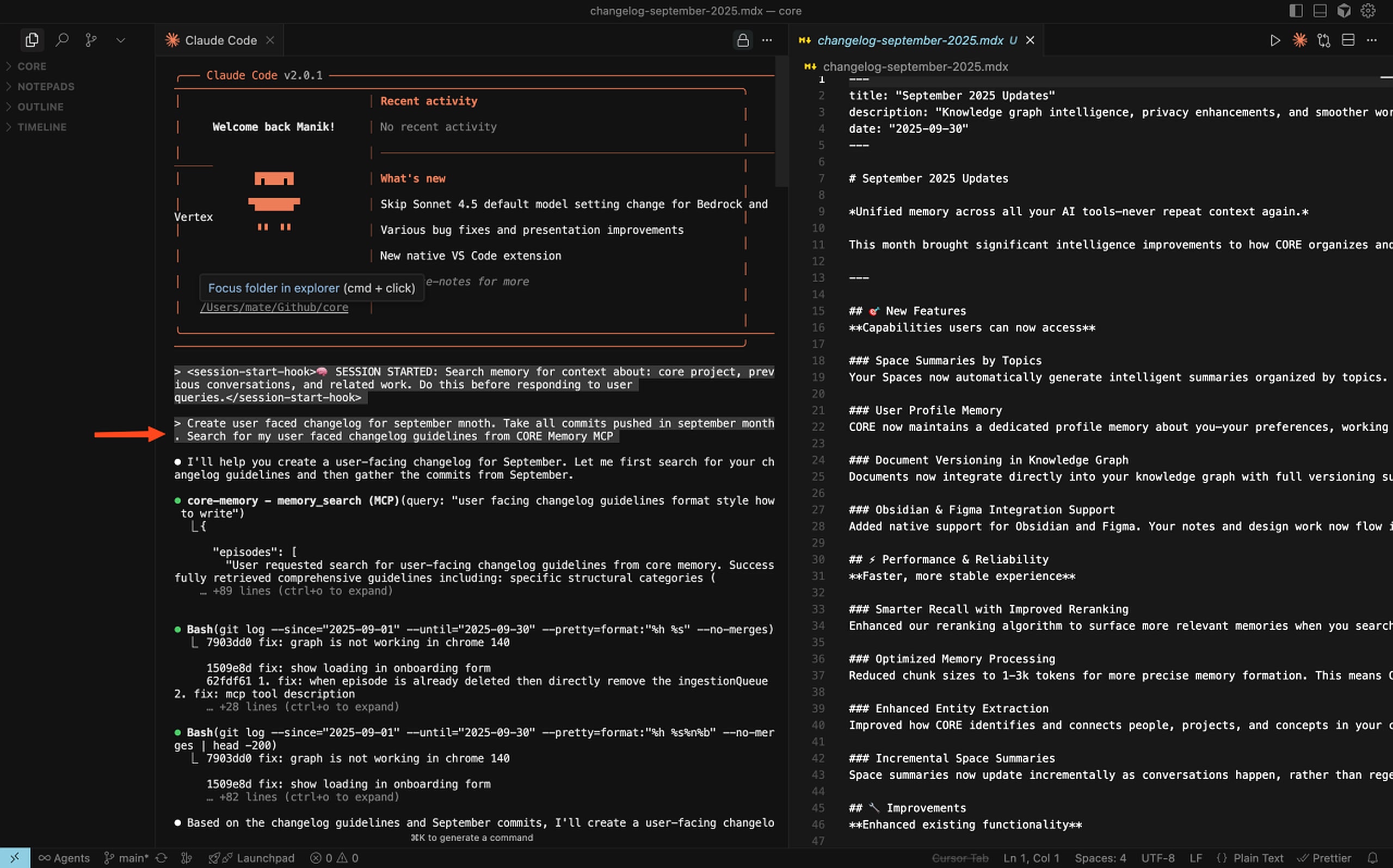The image size is (1393, 868).
Task: Click the split editor layout icon
Action: coord(1348,40)
